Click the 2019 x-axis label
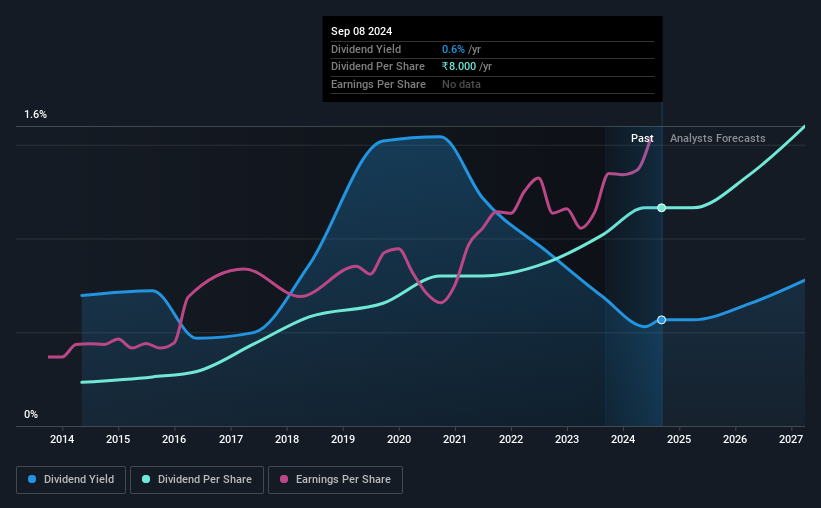The image size is (821, 508). coord(343,439)
